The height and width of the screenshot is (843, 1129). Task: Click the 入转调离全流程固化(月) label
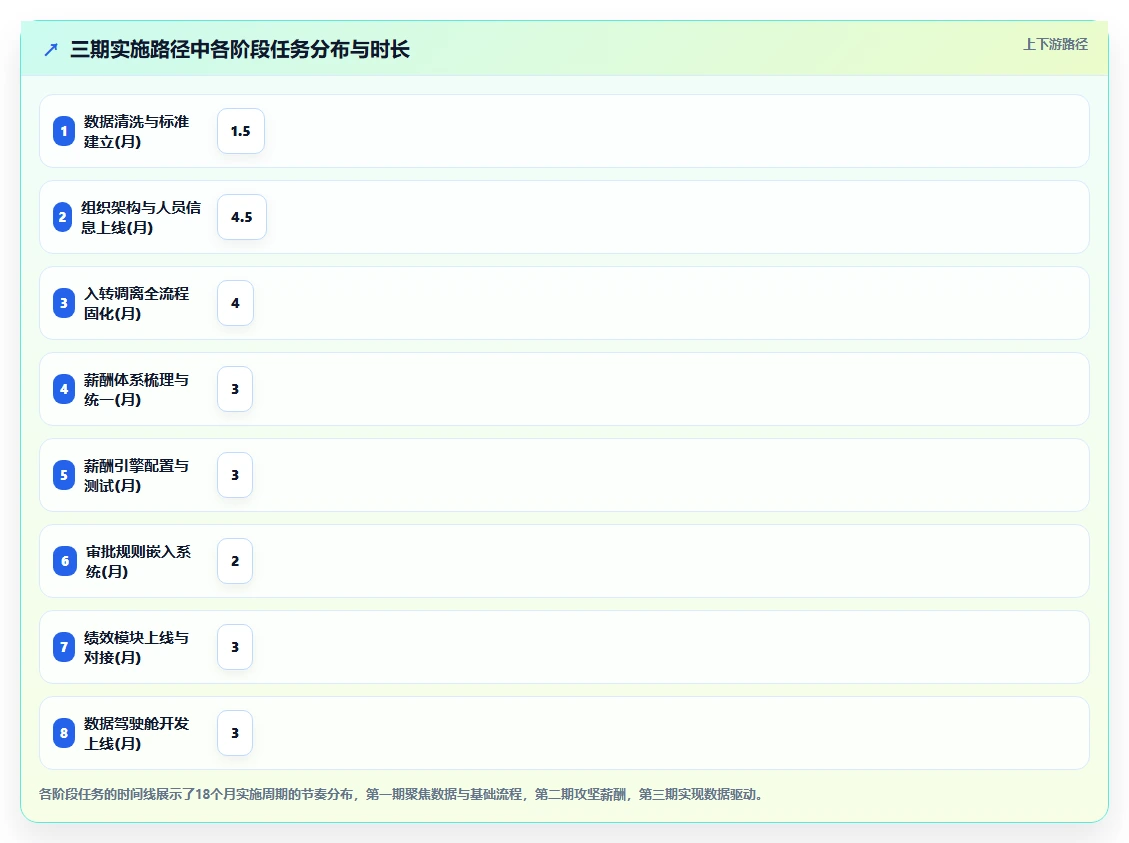[x=136, y=303]
